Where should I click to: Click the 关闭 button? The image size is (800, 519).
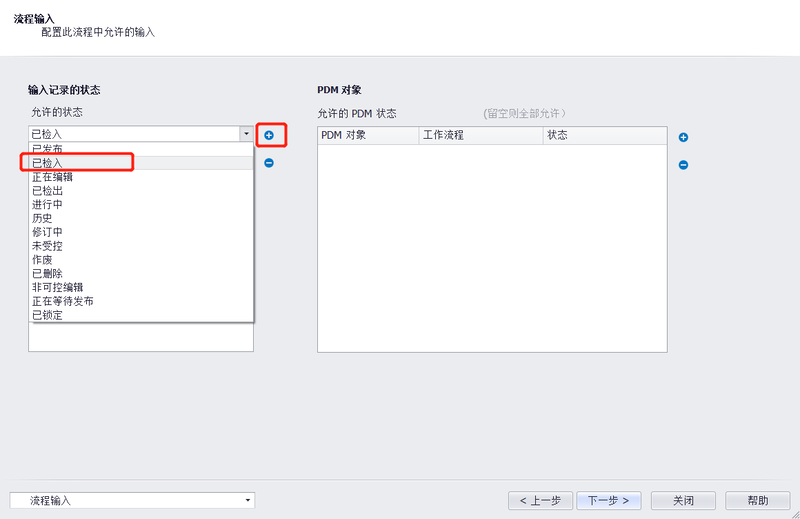point(683,501)
